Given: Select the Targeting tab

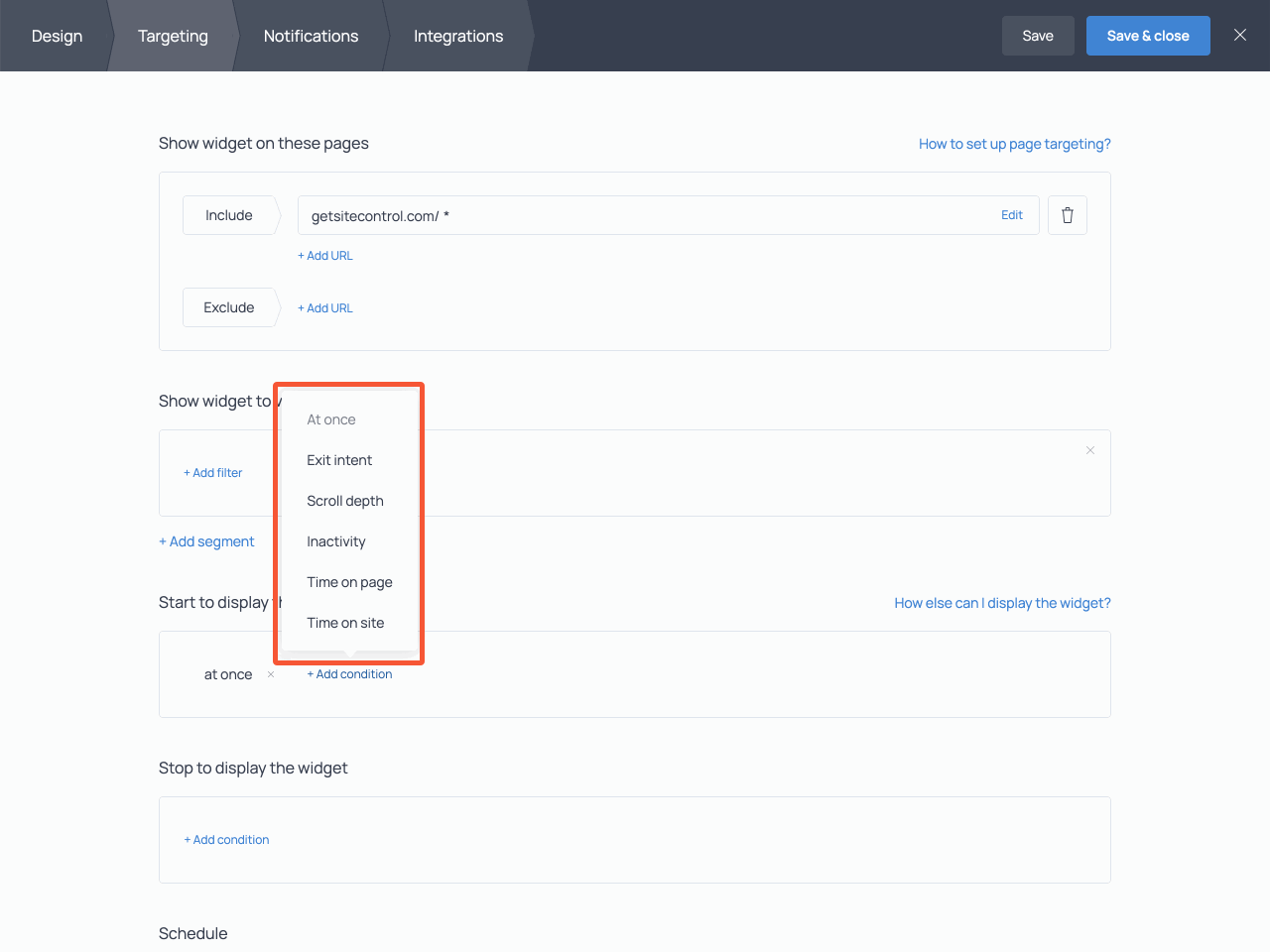Looking at the screenshot, I should [x=173, y=36].
